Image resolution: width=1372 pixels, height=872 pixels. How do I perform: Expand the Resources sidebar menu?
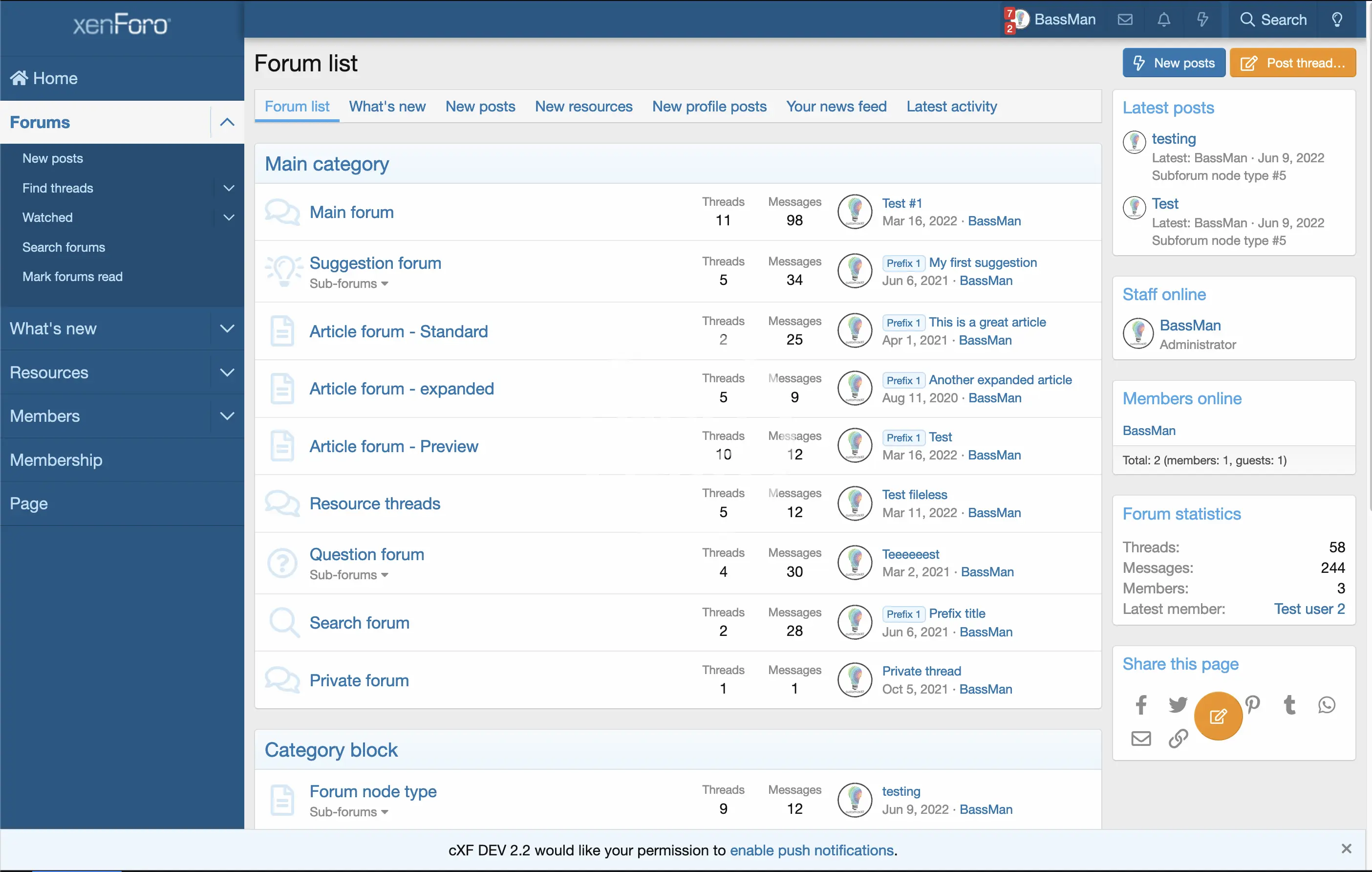point(227,372)
